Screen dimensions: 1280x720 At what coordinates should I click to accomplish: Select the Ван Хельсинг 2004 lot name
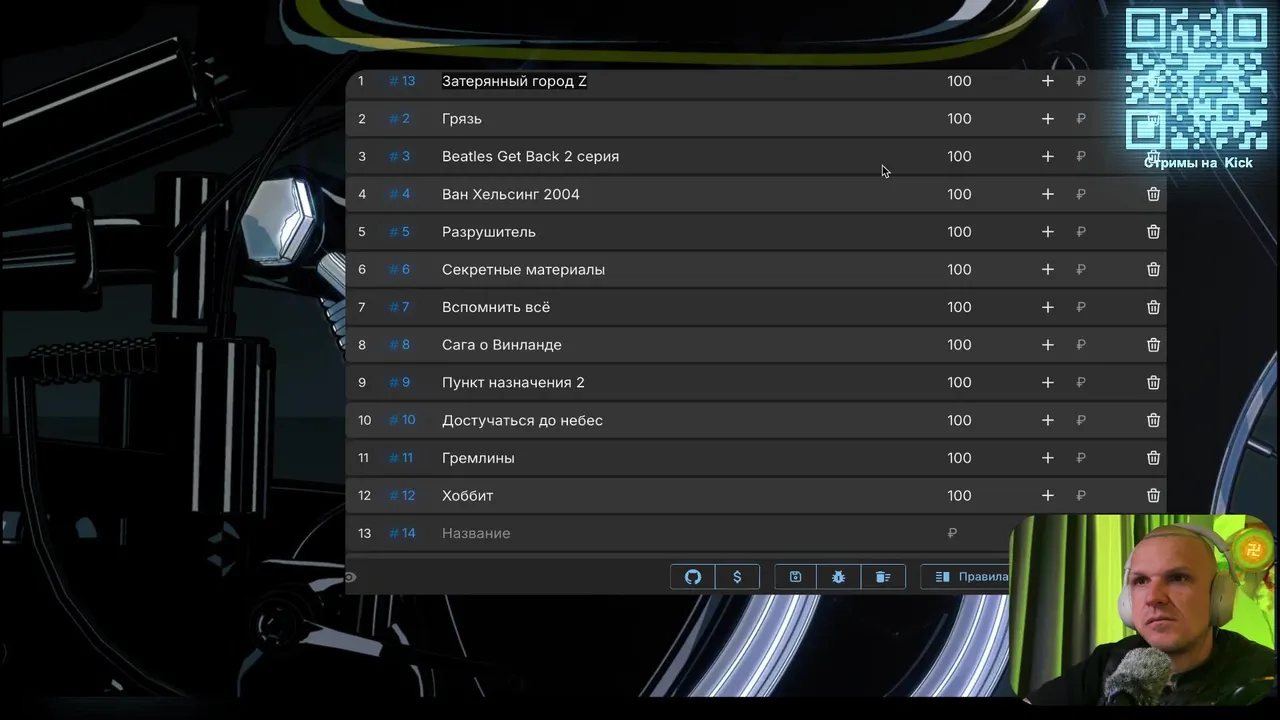coord(511,194)
